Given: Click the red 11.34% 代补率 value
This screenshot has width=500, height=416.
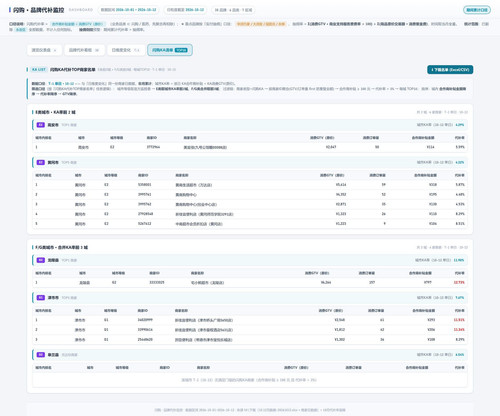Looking at the screenshot, I should (x=459, y=330).
